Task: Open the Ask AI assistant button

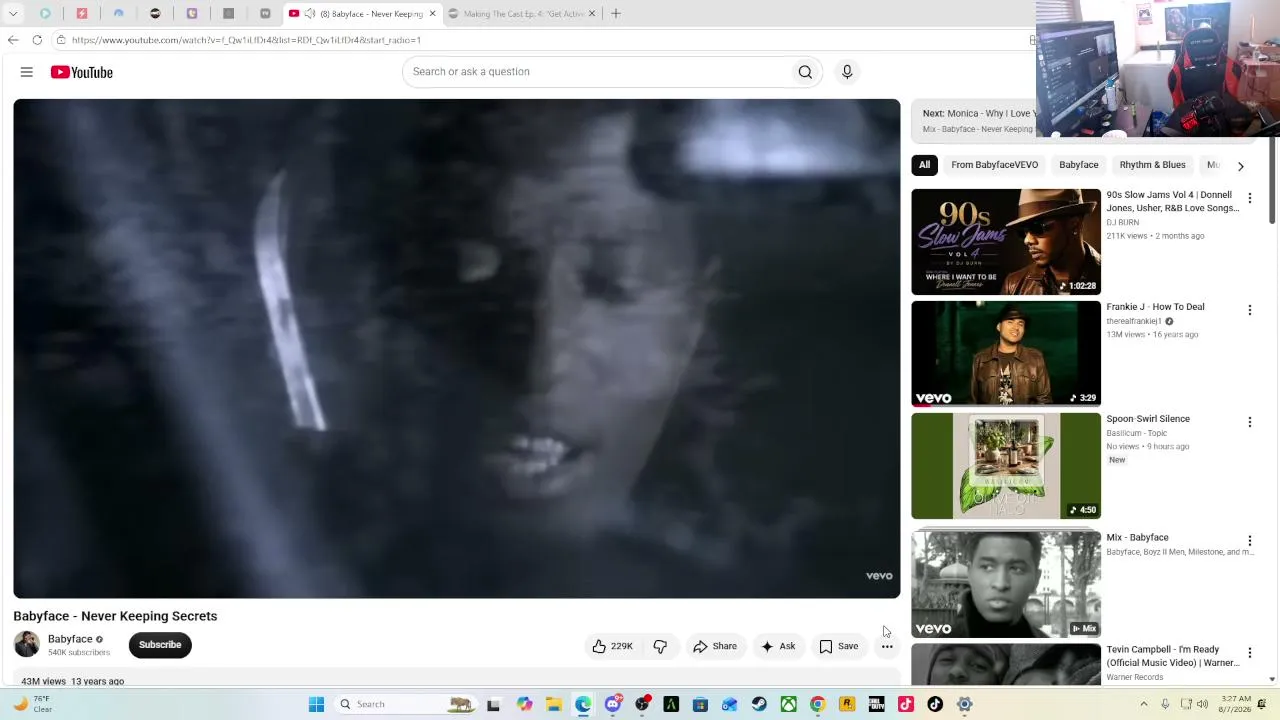Action: 778,646
